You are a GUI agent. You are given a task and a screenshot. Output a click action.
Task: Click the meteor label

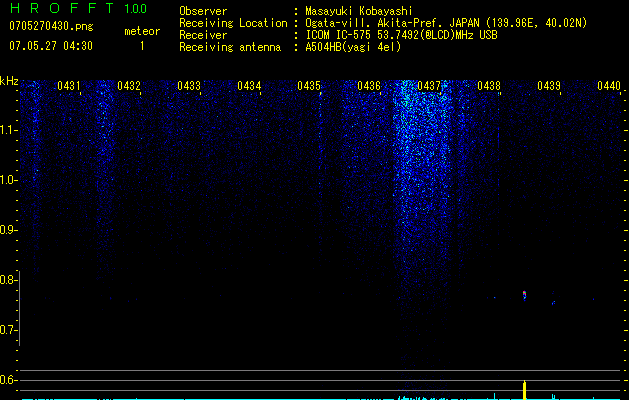(x=142, y=31)
